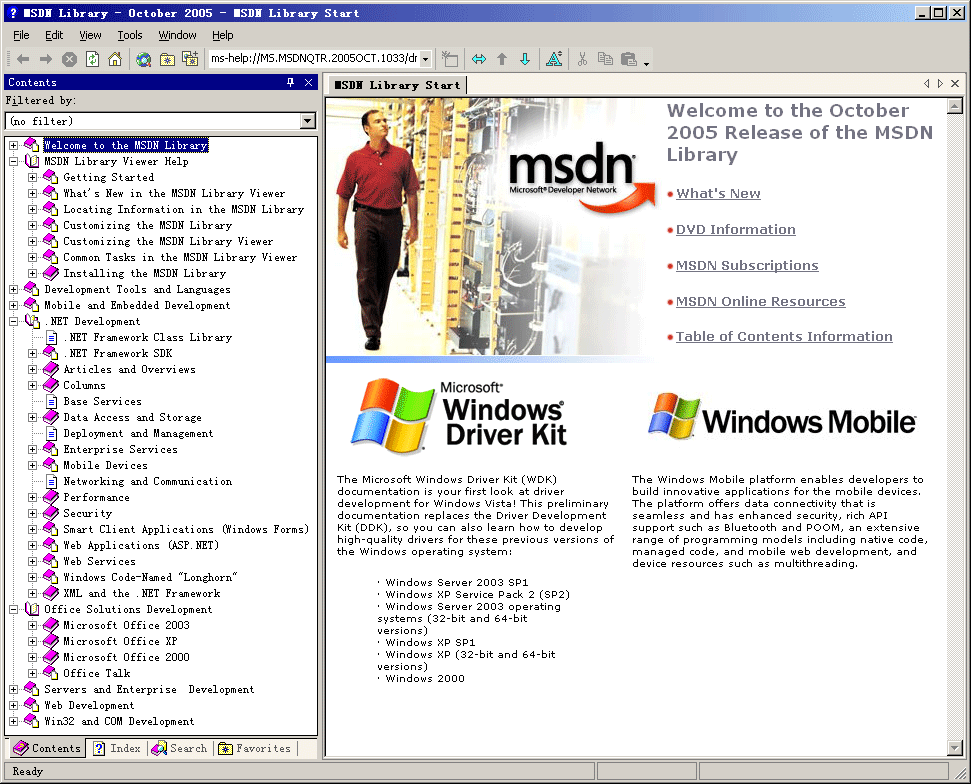This screenshot has height=784, width=971.
Task: Open the DVD Information link
Action: click(x=735, y=229)
